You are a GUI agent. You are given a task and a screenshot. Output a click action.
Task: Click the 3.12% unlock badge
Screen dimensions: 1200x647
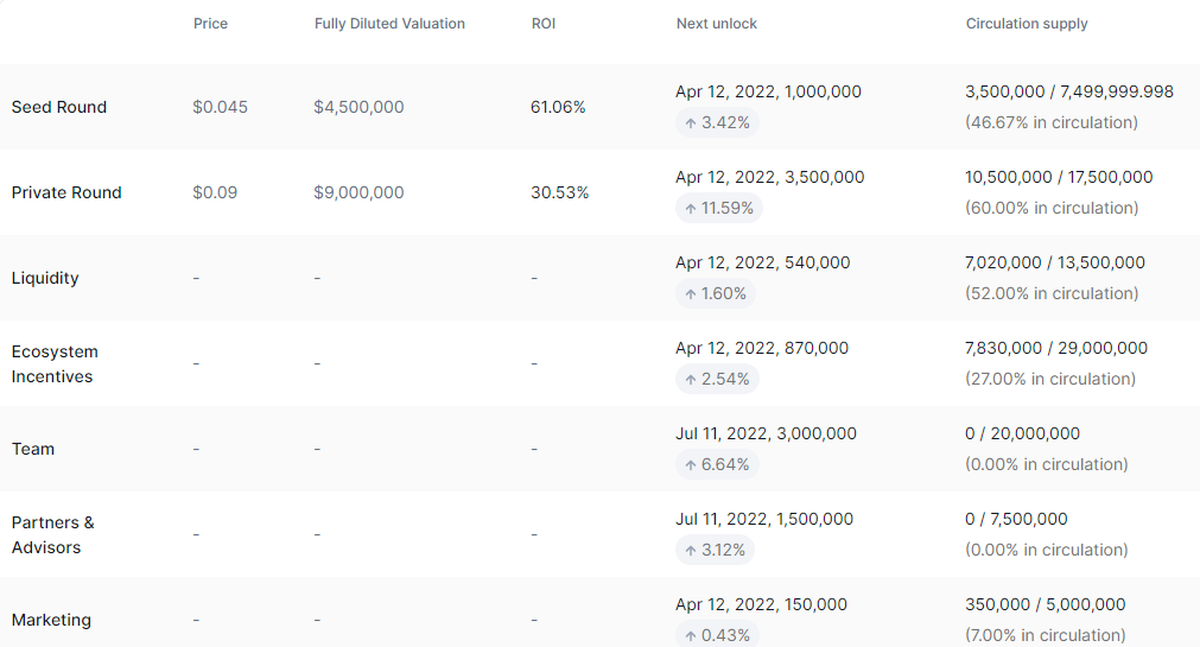(716, 550)
